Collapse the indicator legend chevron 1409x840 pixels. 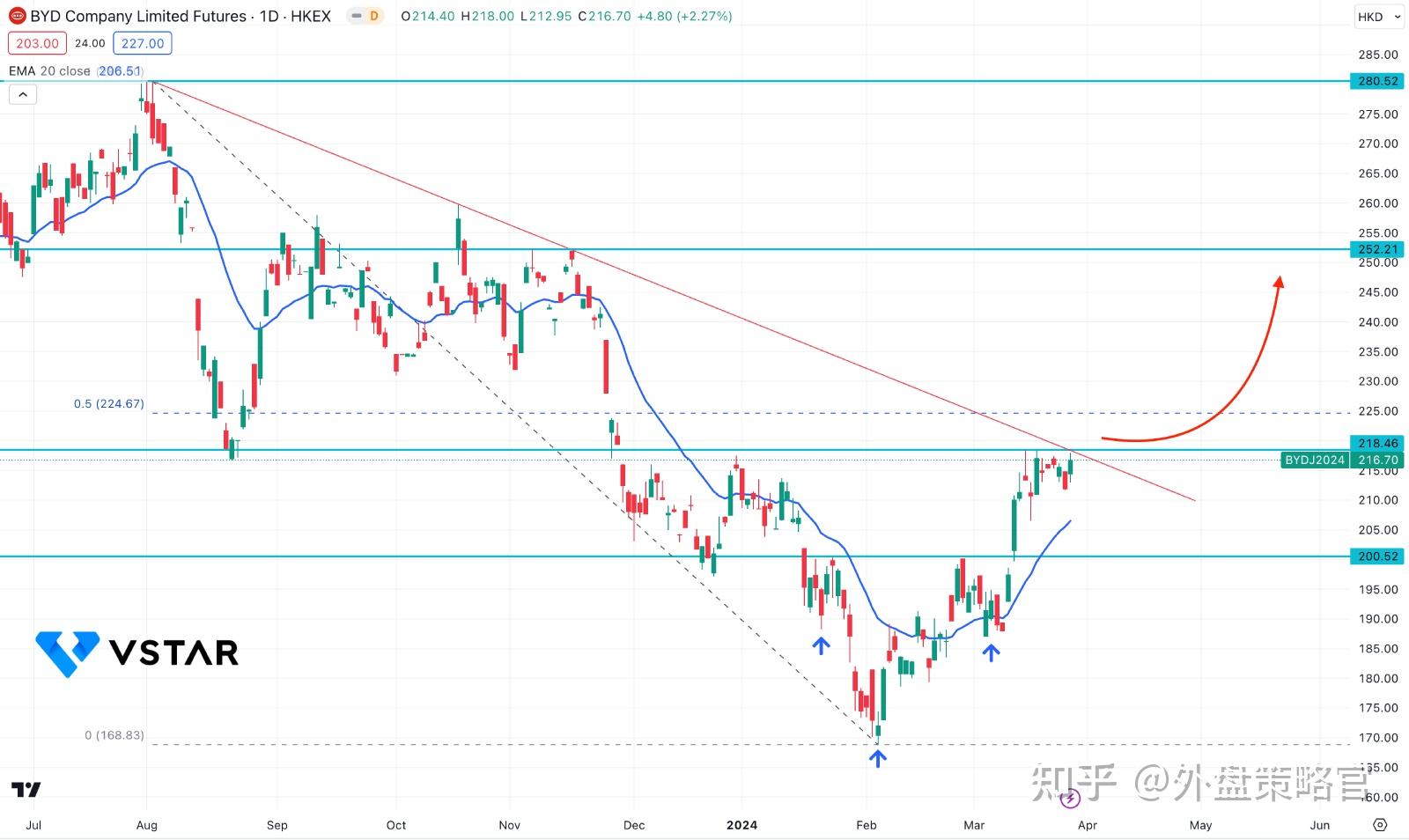[23, 94]
